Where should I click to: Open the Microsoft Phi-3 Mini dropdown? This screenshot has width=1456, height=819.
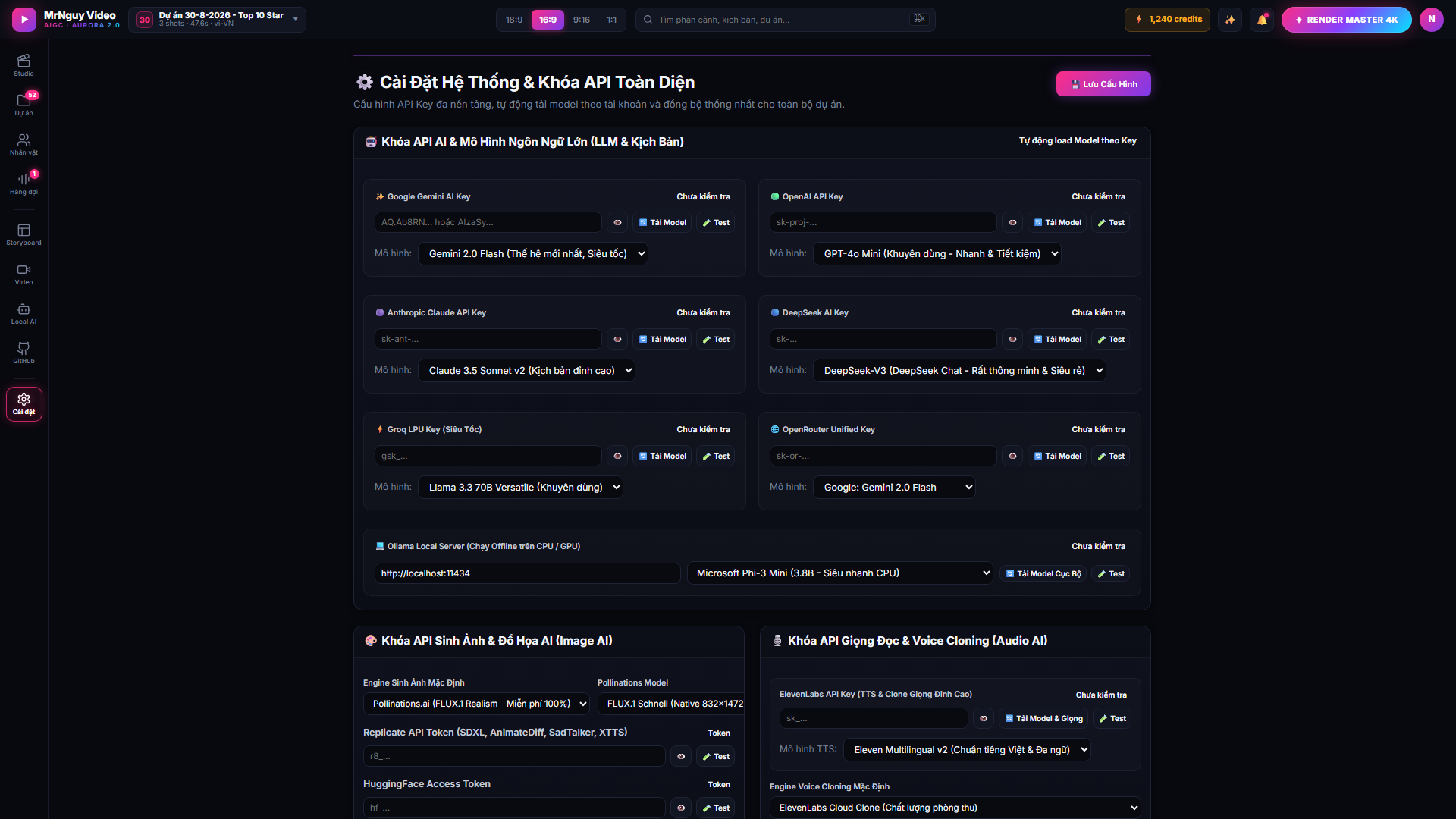click(840, 573)
